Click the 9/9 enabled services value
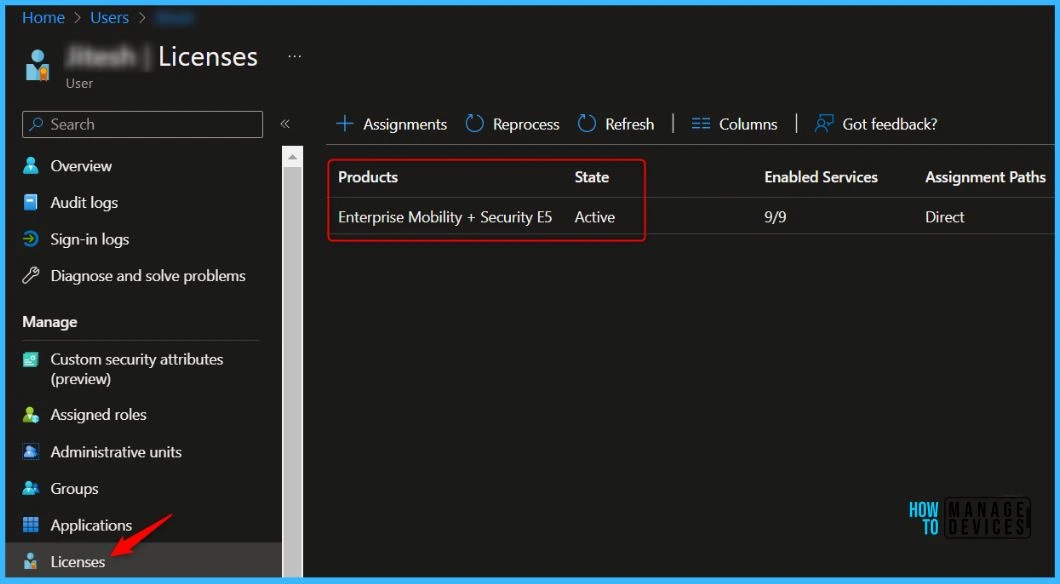 click(775, 217)
